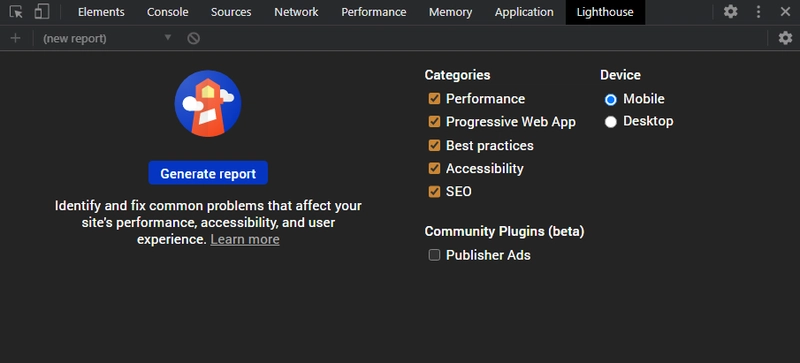The height and width of the screenshot is (363, 800).
Task: Select the Mobile device radio button
Action: (x=611, y=99)
